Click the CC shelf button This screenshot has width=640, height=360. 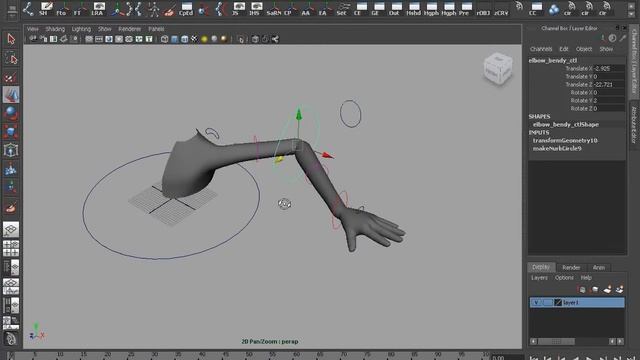point(535,8)
